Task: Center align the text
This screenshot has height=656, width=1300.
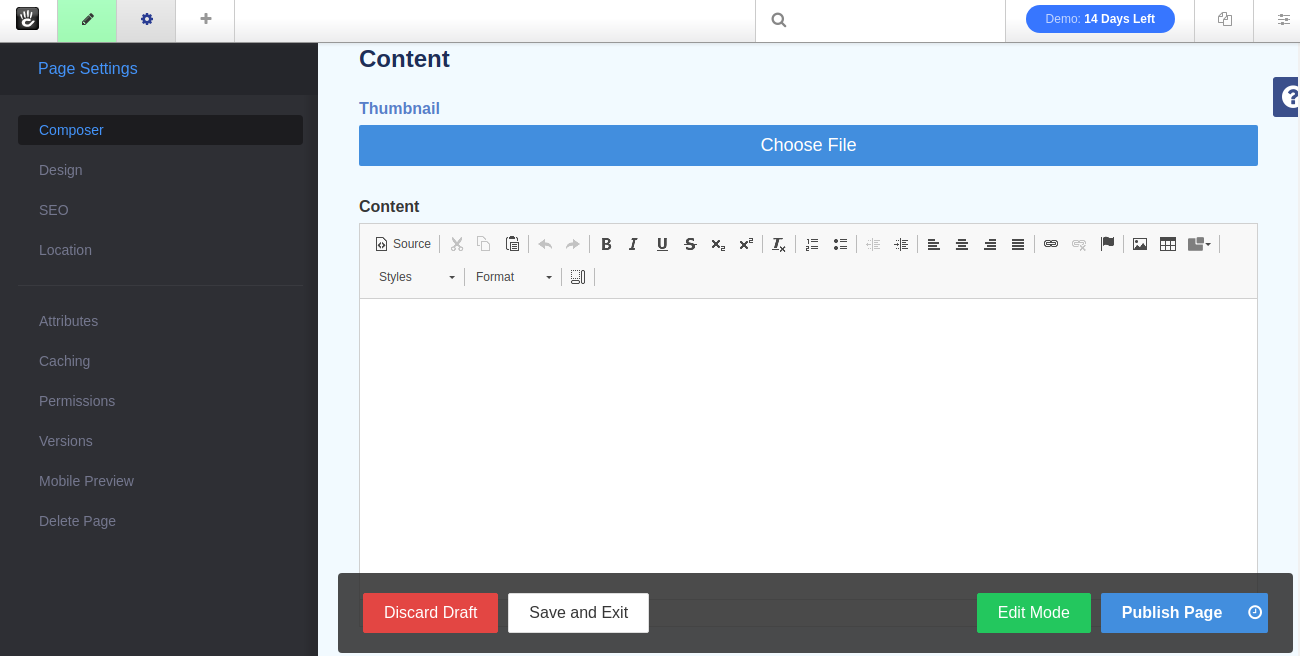Action: (x=962, y=244)
